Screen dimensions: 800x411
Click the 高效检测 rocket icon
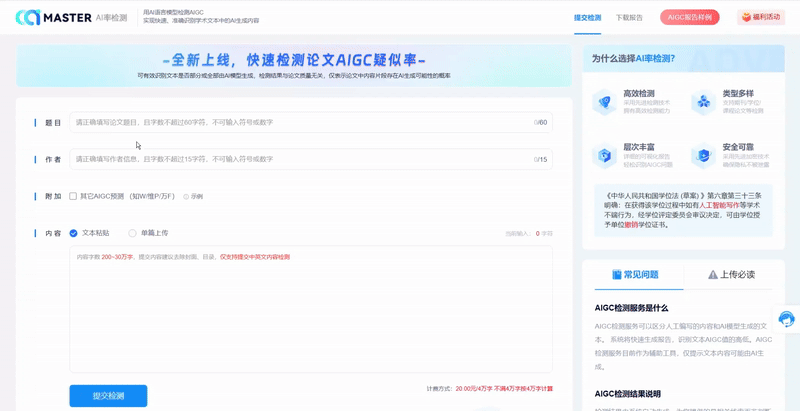point(605,102)
